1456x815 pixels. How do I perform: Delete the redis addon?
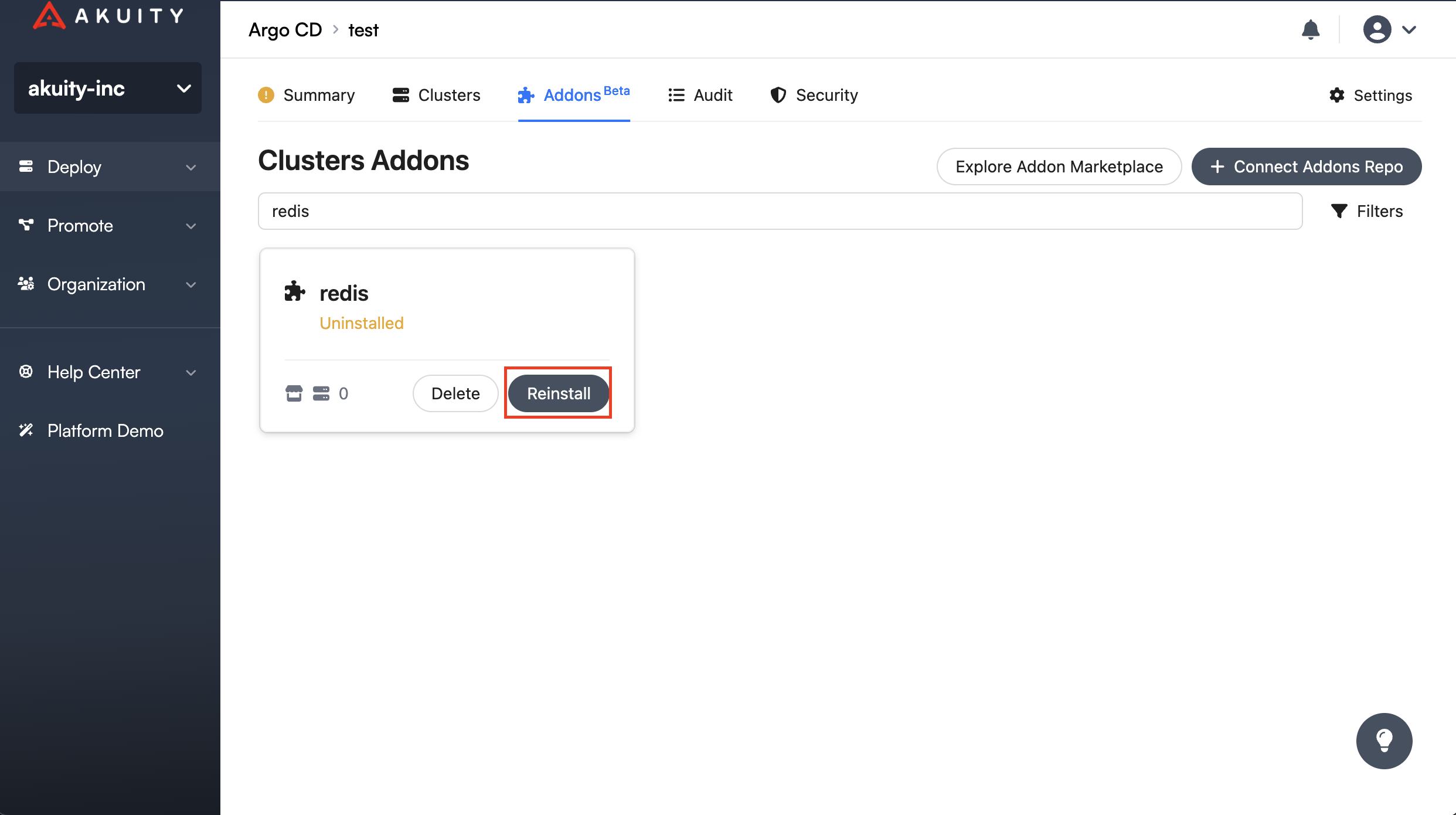pos(455,393)
